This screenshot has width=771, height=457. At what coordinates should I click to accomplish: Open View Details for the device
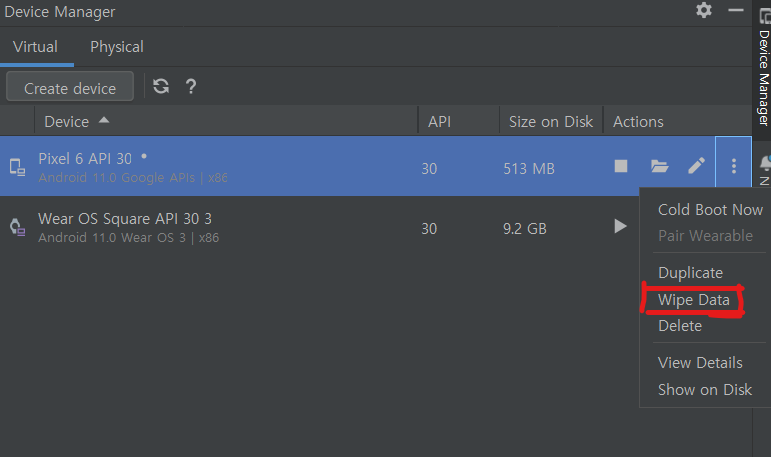click(700, 363)
